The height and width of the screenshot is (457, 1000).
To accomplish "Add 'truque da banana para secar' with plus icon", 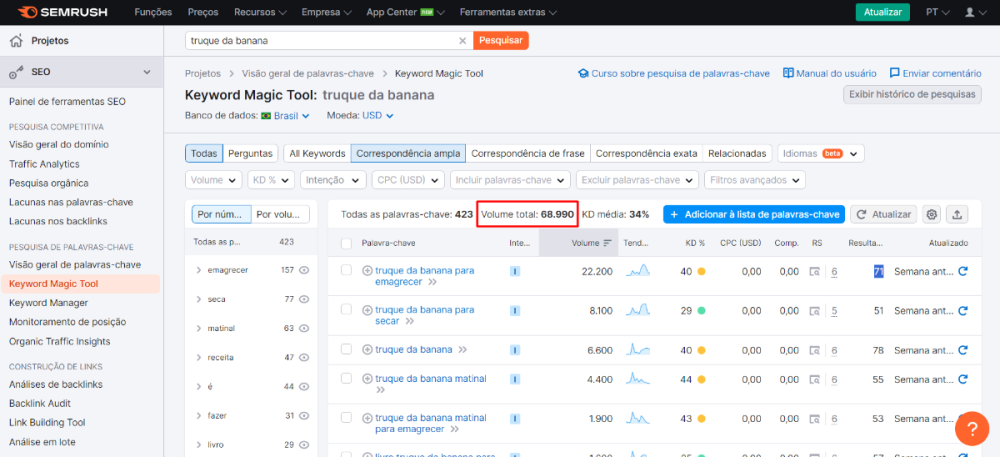I will pyautogui.click(x=367, y=310).
